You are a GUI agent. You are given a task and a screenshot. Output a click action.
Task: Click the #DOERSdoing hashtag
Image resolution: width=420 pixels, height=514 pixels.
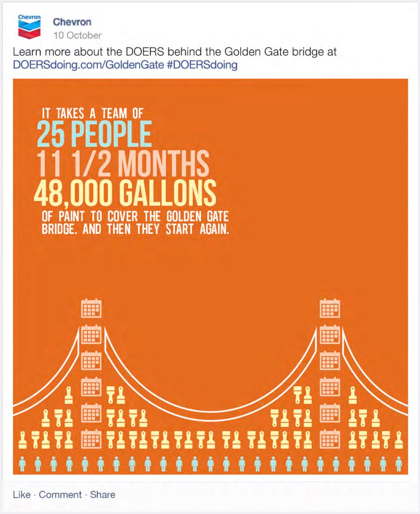(202, 64)
